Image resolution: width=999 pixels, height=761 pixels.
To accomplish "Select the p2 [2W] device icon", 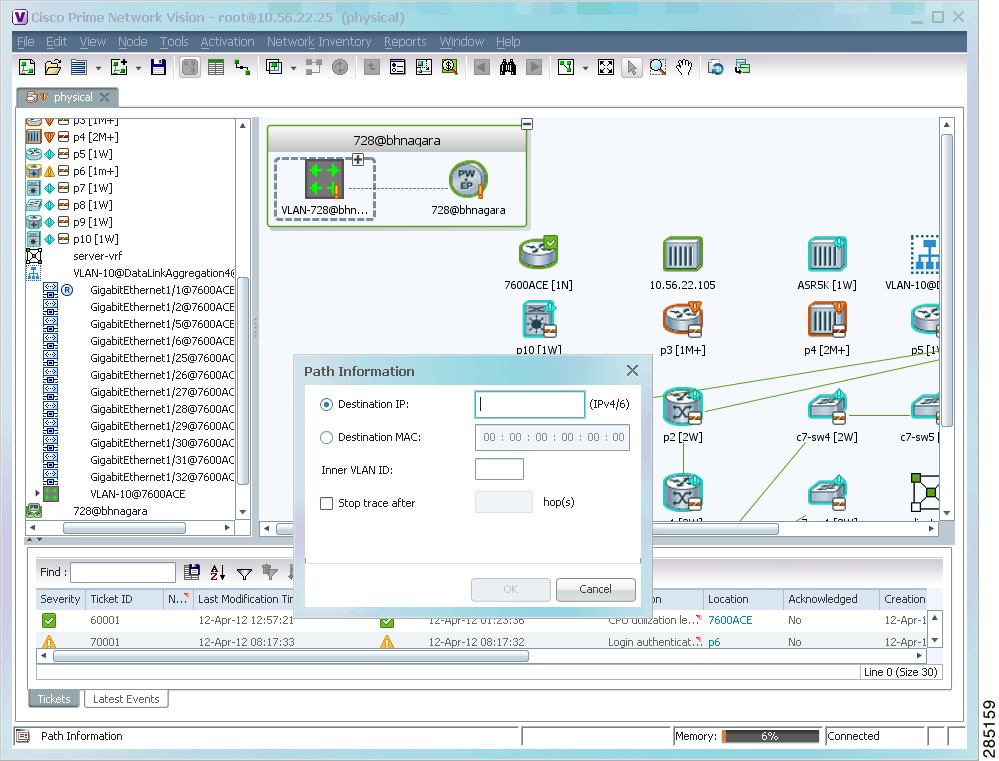I will pos(682,407).
